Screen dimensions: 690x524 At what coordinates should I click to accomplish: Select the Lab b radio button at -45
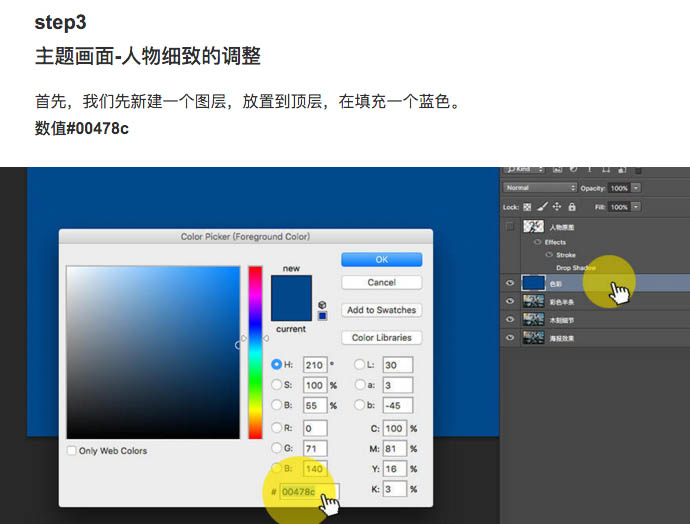pyautogui.click(x=360, y=405)
